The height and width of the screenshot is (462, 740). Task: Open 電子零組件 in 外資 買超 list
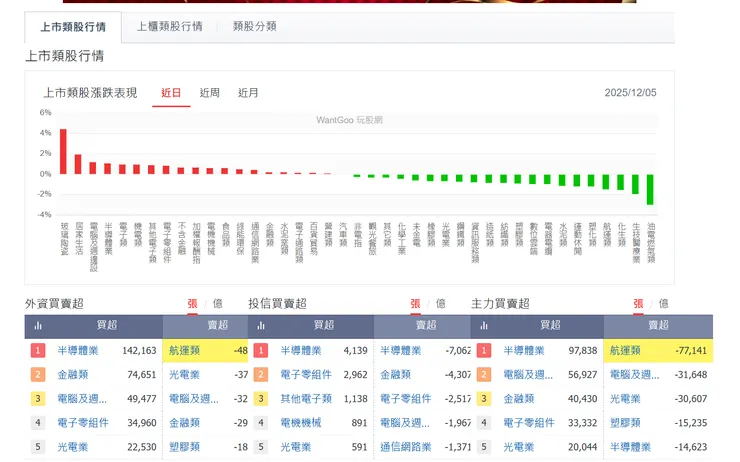click(83, 423)
